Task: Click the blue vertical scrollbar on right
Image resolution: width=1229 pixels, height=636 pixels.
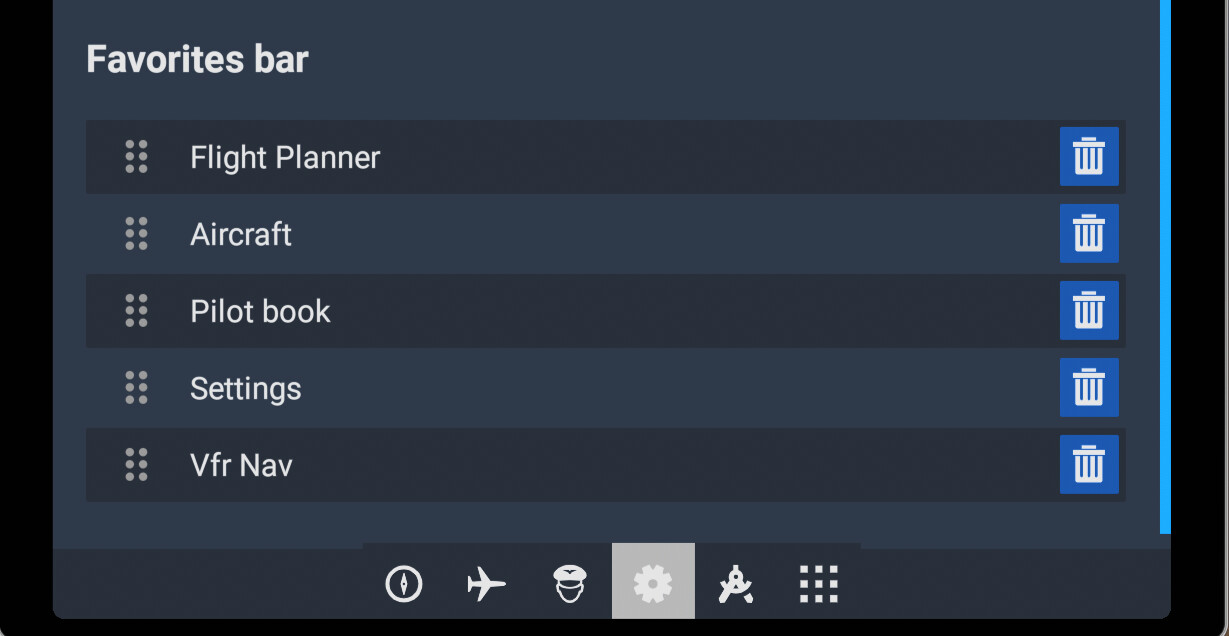Action: 1165,266
